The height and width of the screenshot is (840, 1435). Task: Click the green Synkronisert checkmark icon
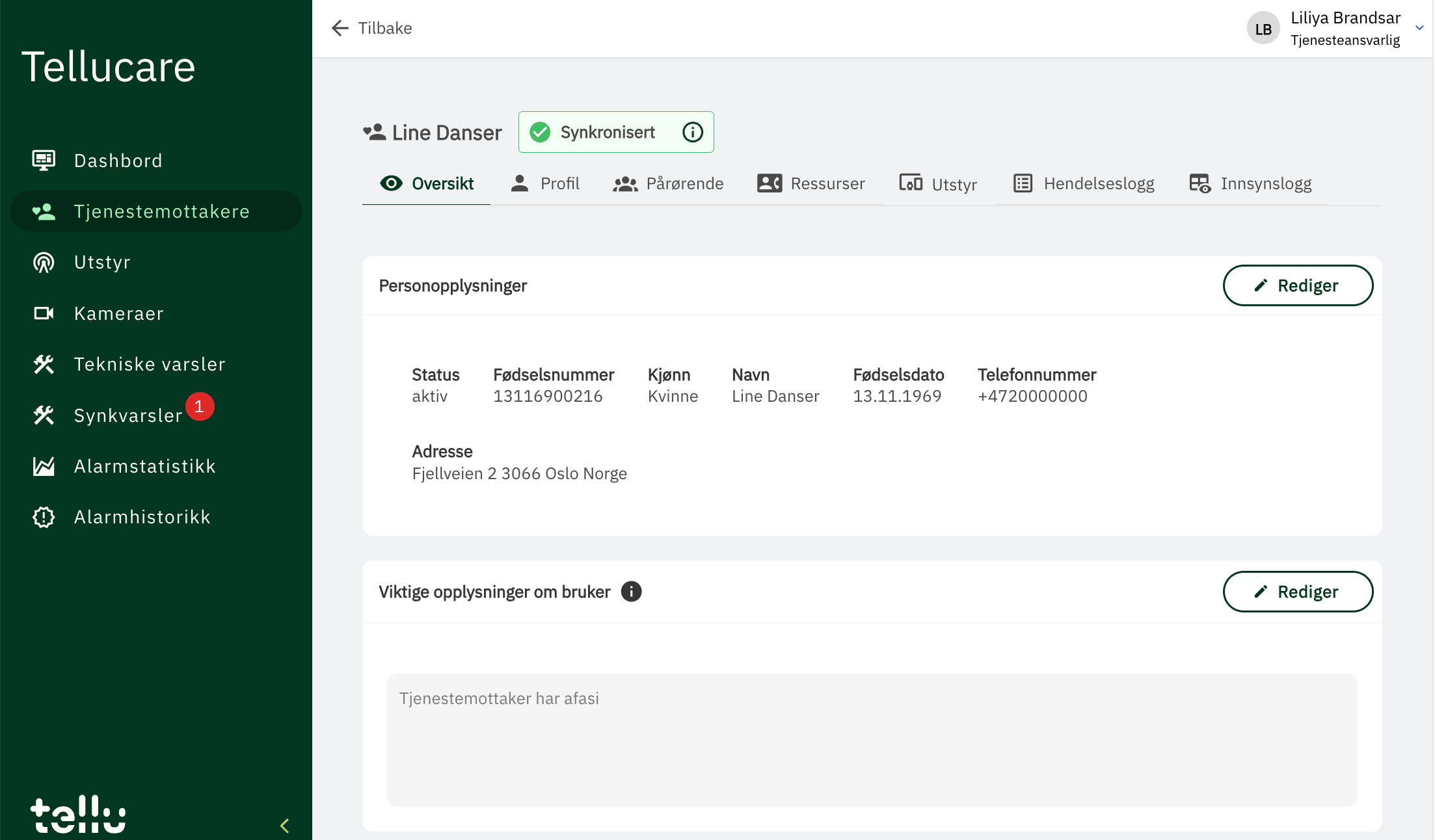coord(540,133)
